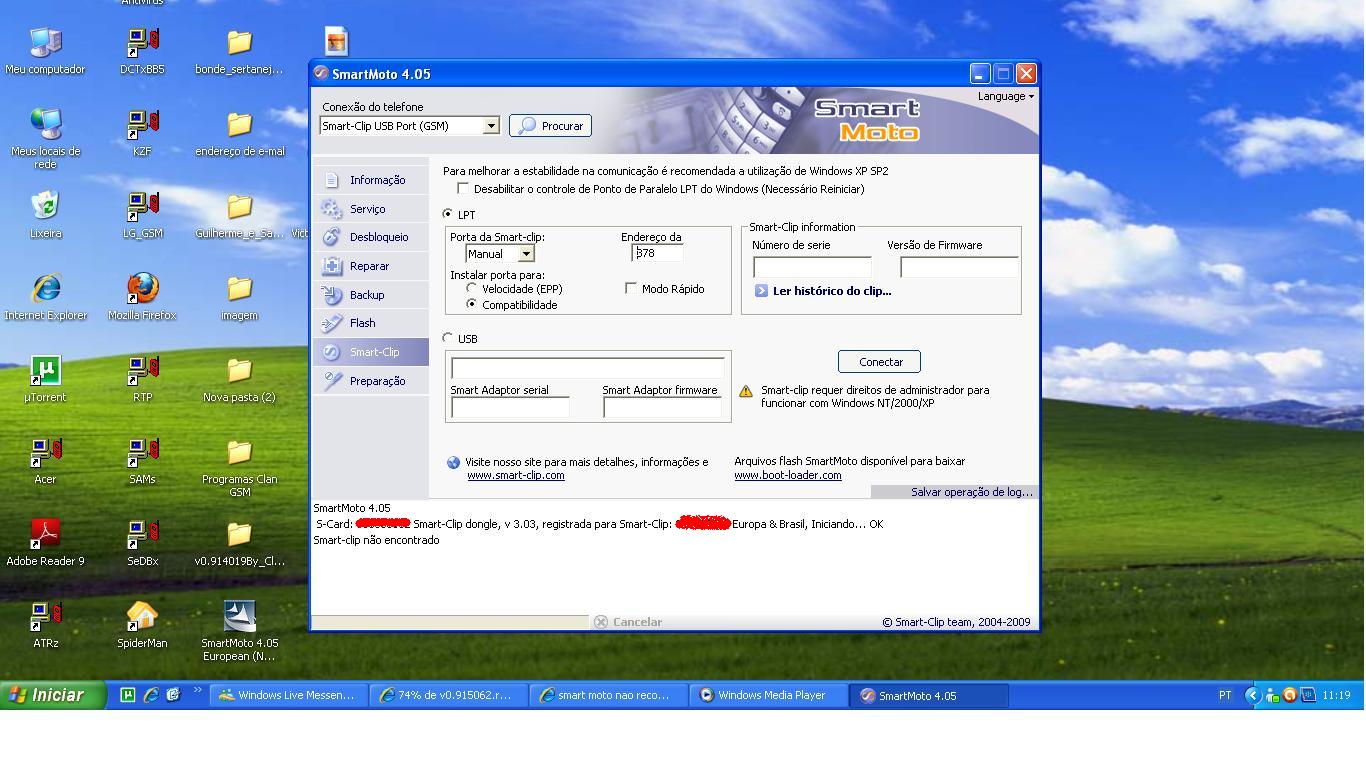The width and height of the screenshot is (1366, 768).
Task: Open µTorrent desktop shortcut
Action: [x=45, y=379]
